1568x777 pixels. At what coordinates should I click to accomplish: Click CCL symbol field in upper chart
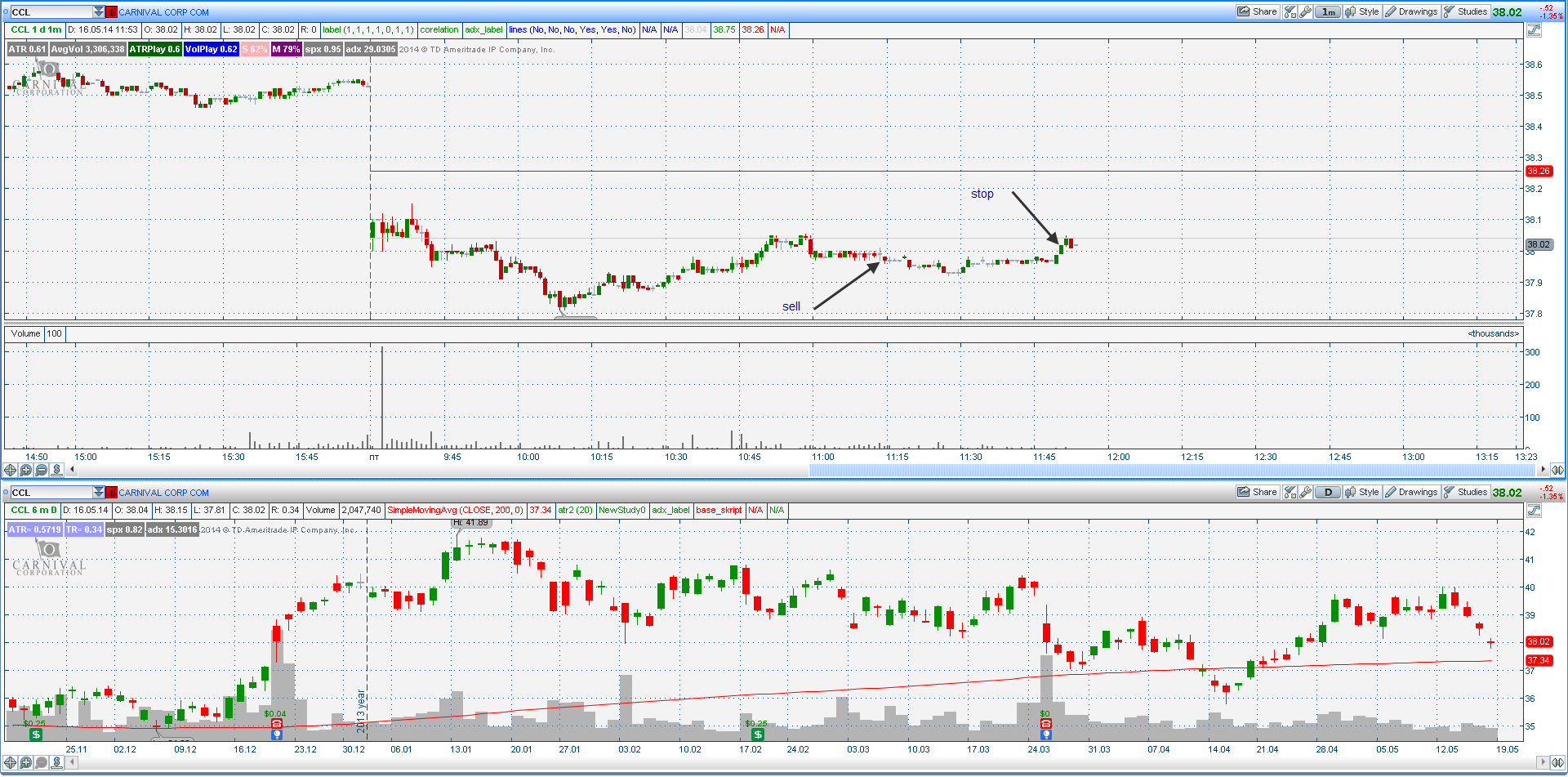pyautogui.click(x=51, y=12)
